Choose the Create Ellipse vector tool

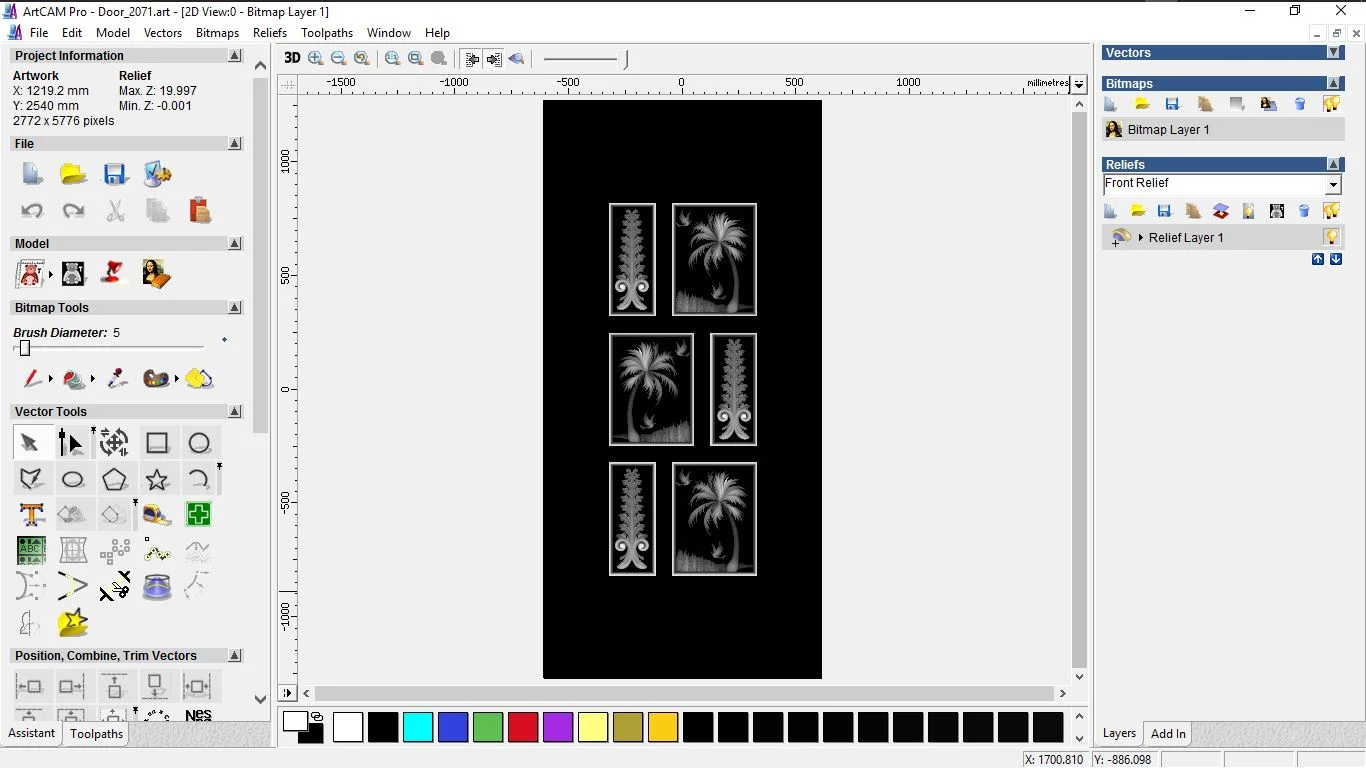[x=73, y=480]
